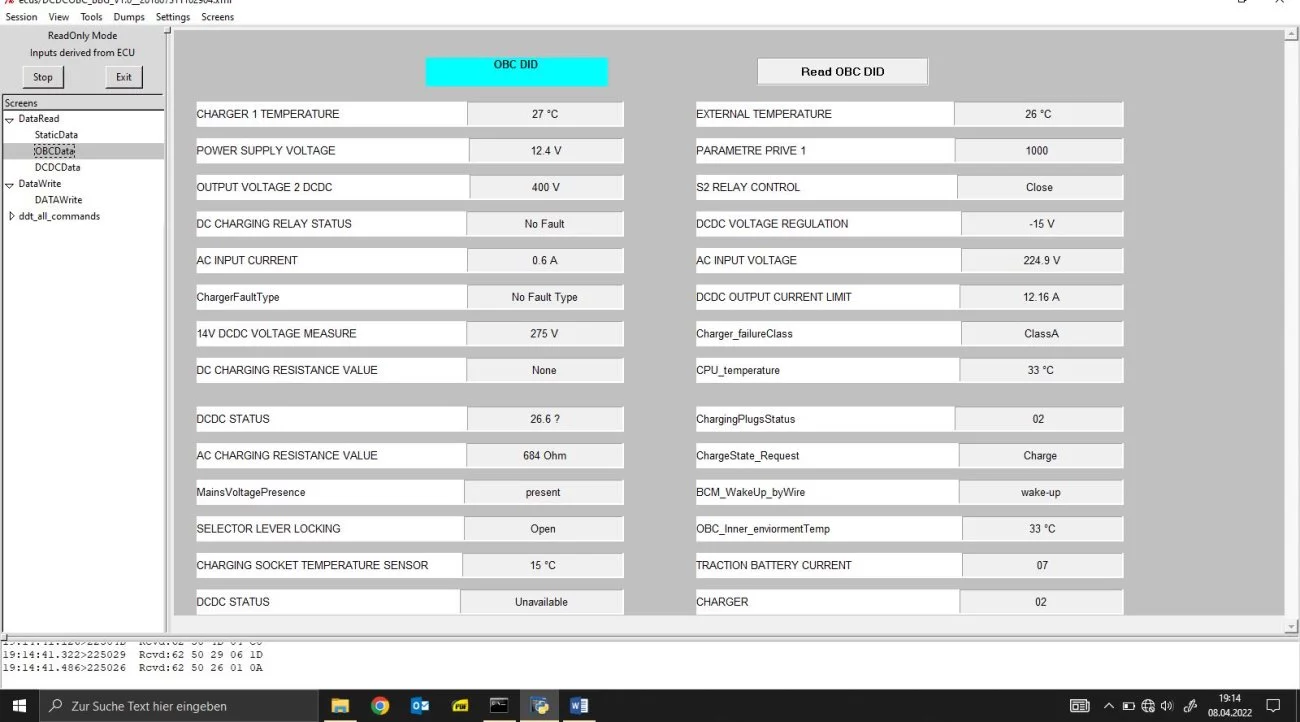Click the Windows search text box

pyautogui.click(x=180, y=706)
